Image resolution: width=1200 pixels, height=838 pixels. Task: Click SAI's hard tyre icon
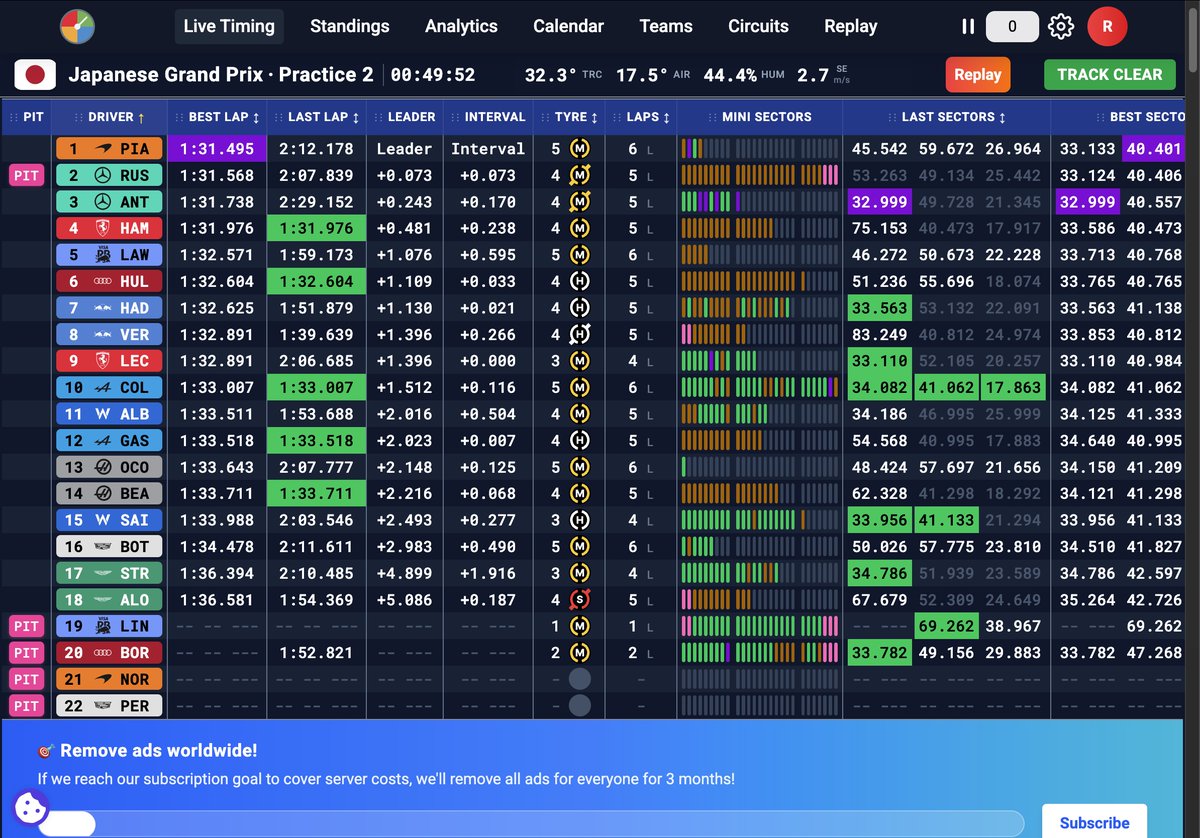pyautogui.click(x=580, y=520)
